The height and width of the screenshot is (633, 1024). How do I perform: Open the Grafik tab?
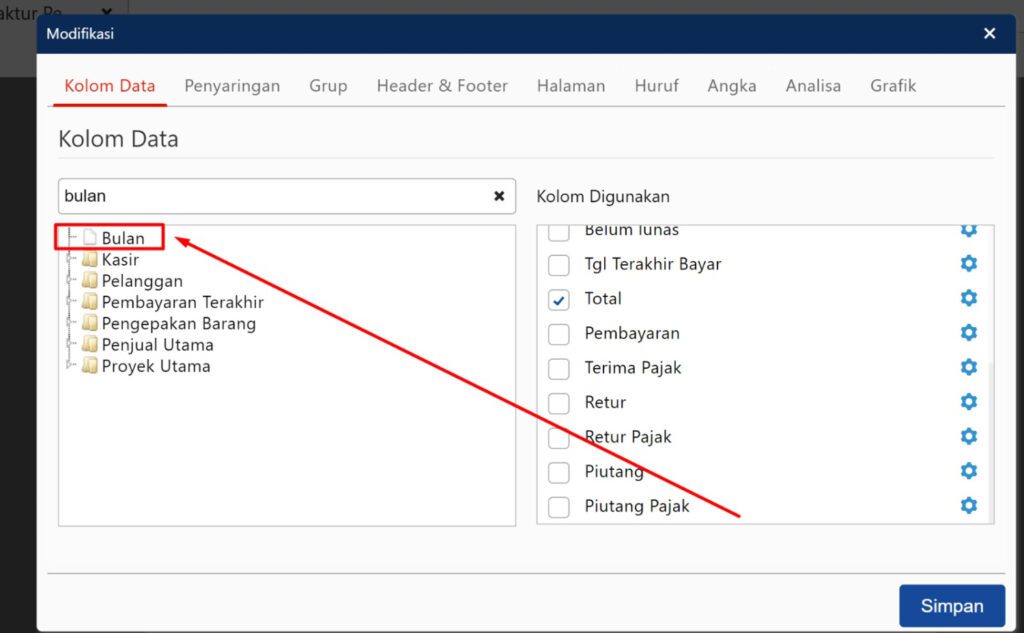pyautogui.click(x=892, y=86)
